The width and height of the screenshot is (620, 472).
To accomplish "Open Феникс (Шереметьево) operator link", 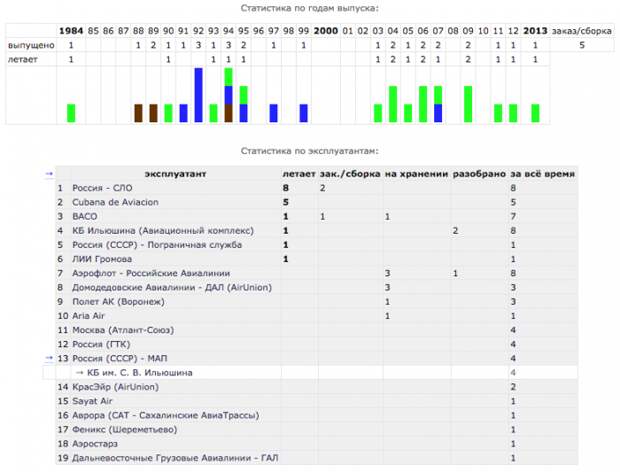I will coord(125,430).
